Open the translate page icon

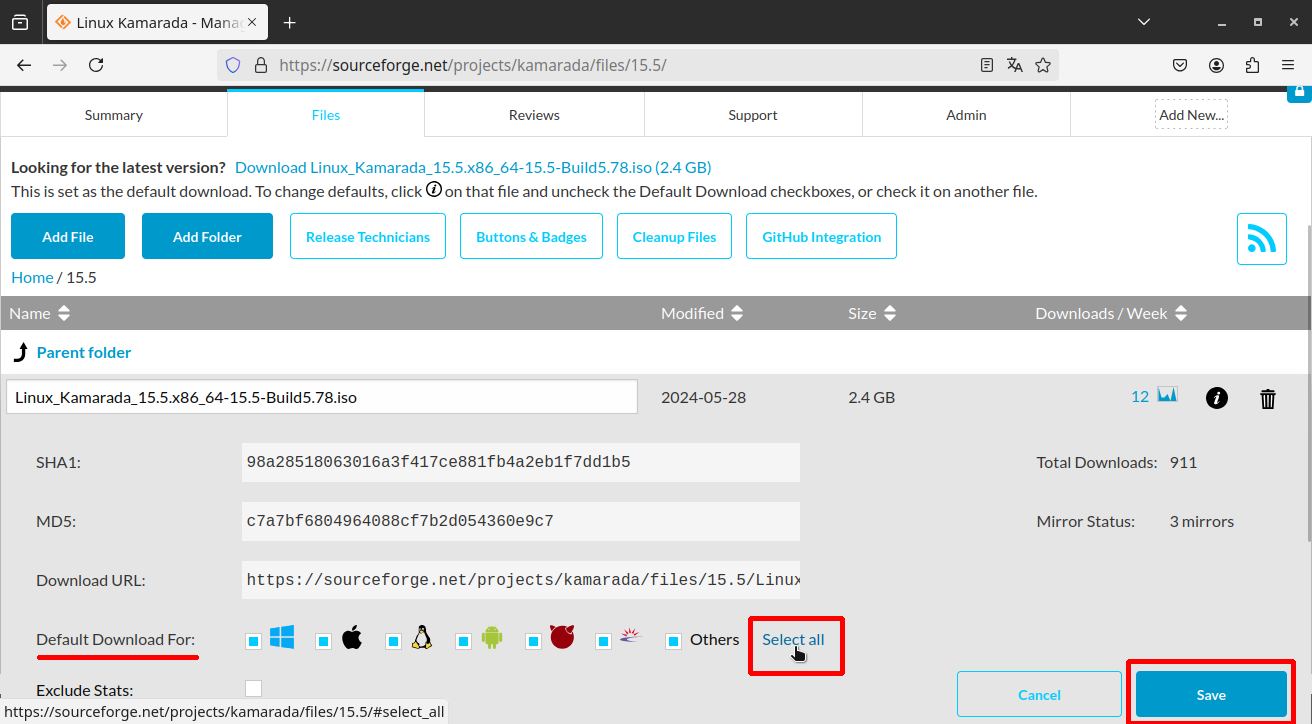click(x=1015, y=65)
